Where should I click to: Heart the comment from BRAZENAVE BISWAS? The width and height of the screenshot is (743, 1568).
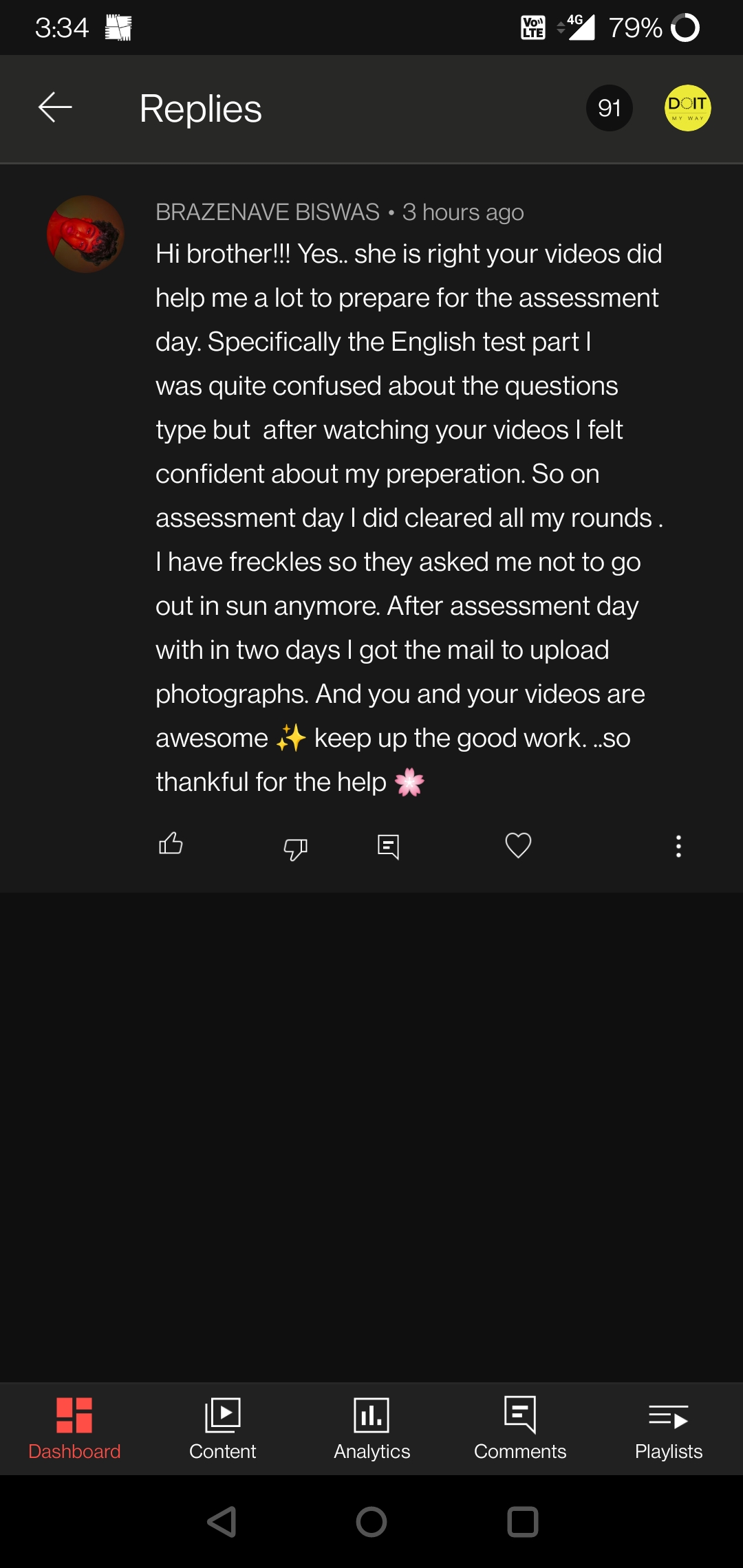pyautogui.click(x=518, y=845)
